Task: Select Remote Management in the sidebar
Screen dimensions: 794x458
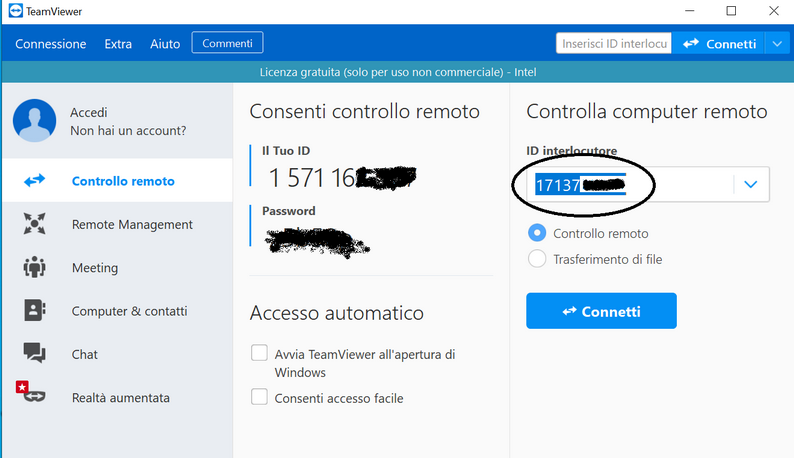Action: pos(117,224)
